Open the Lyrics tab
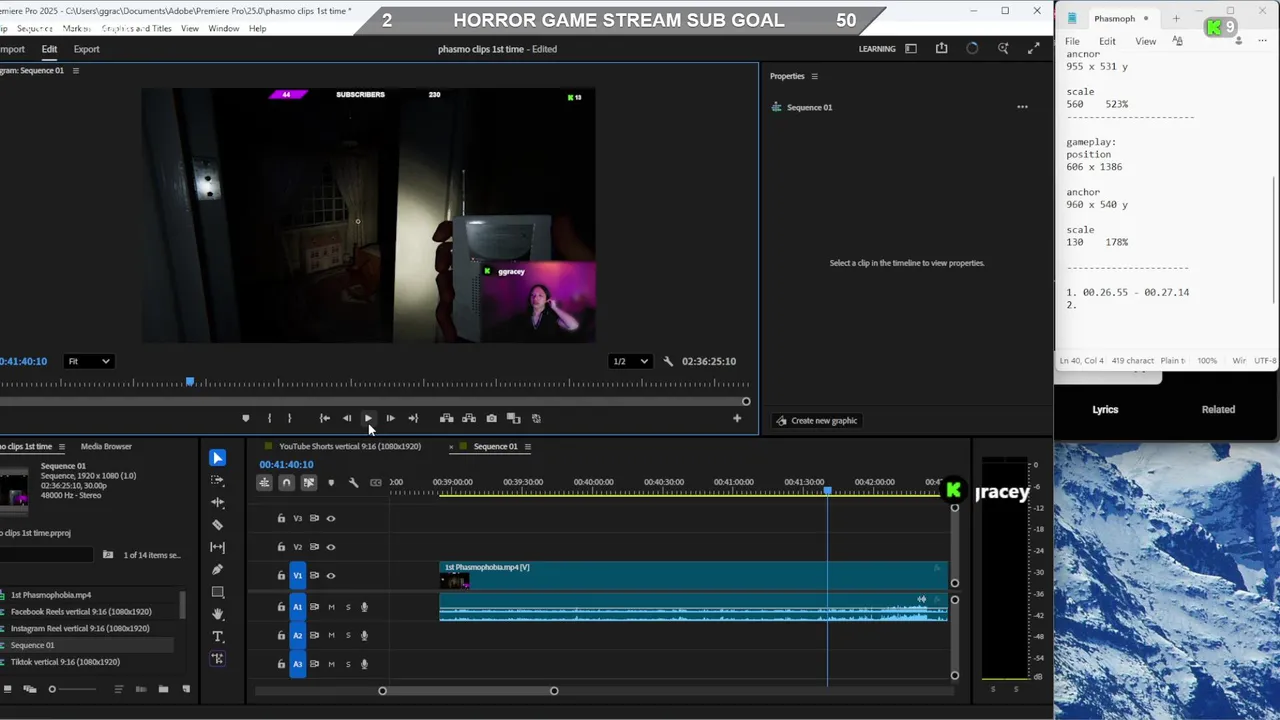The image size is (1280, 720). click(1105, 409)
